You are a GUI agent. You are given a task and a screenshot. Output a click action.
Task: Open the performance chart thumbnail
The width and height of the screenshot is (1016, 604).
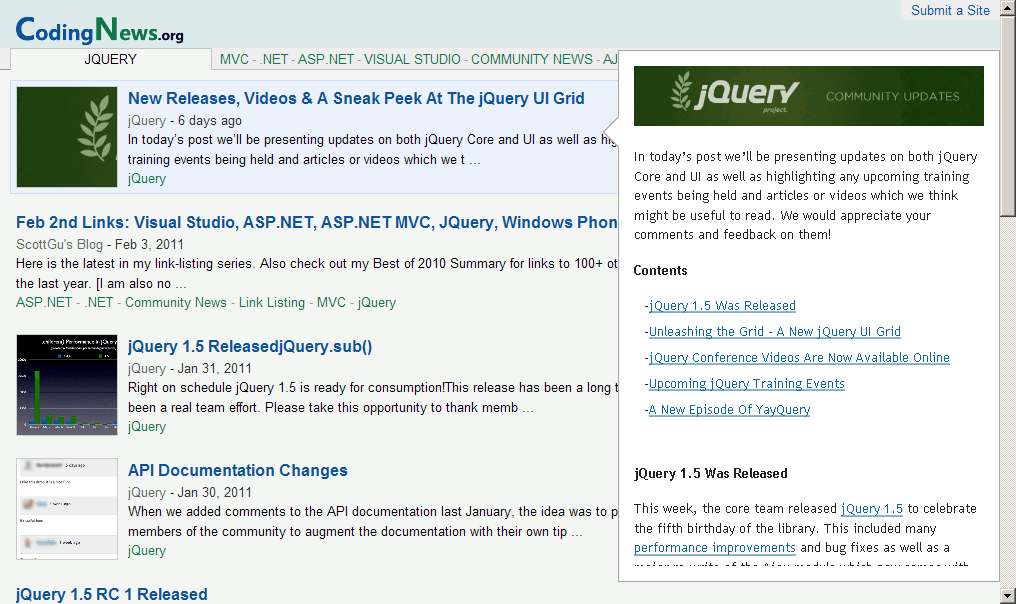(67, 385)
